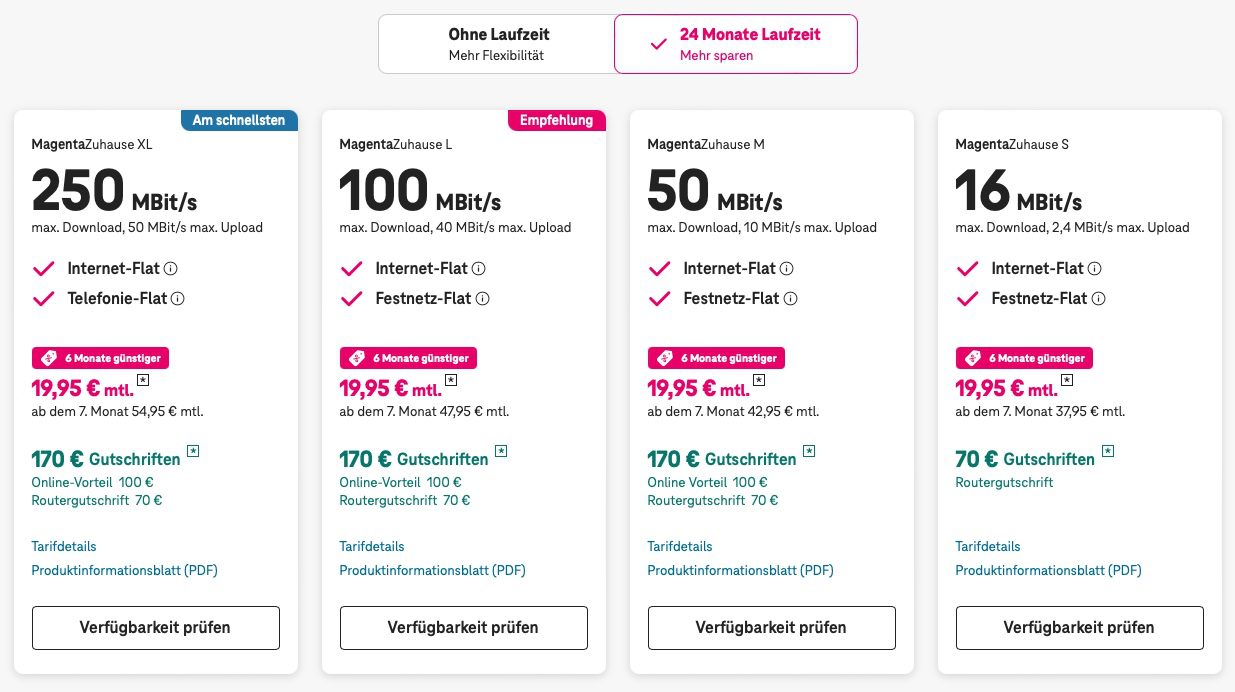Open Tarifdetails for MagentaZuhause XL
This screenshot has width=1235, height=692.
point(64,547)
